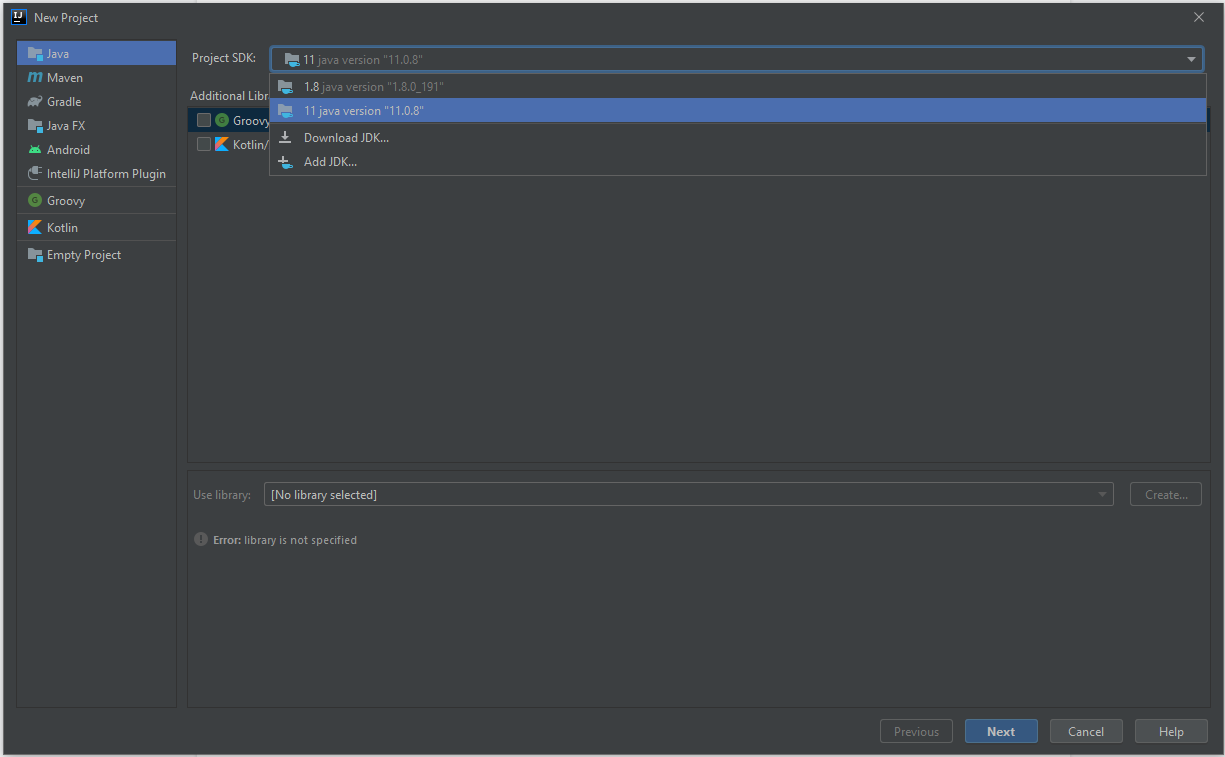Click the IntelliJ IDEA title bar icon

18,17
